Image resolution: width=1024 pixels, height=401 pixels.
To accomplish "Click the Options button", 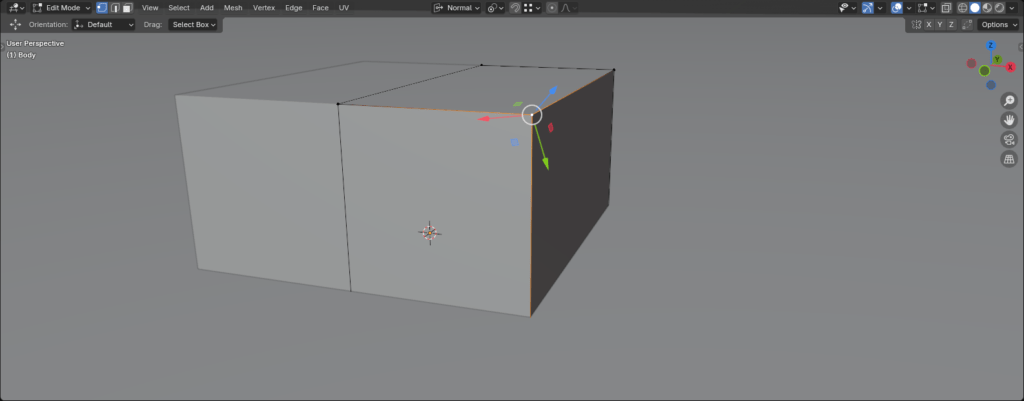I will tap(998, 24).
